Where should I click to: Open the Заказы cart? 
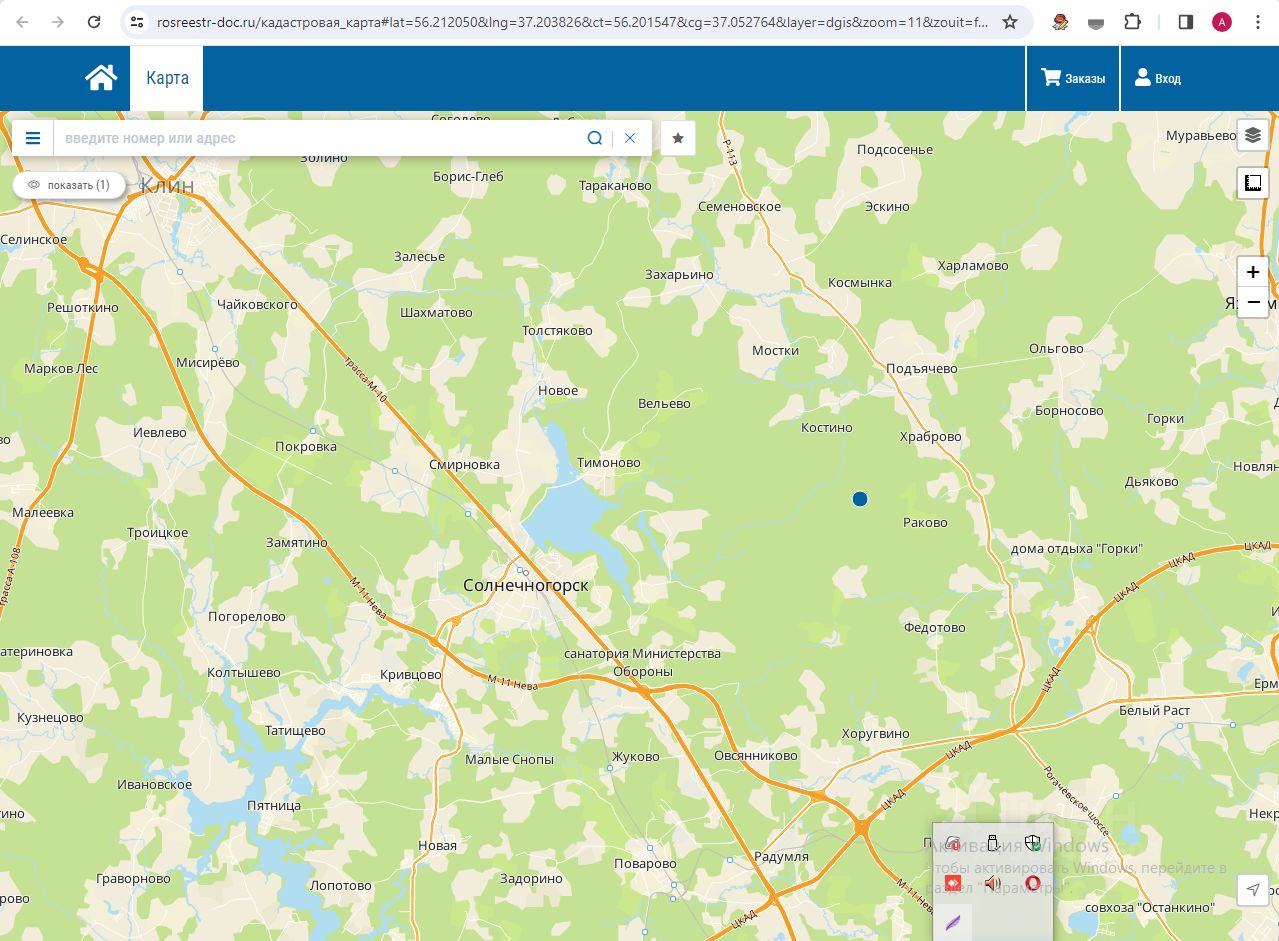pyautogui.click(x=1073, y=78)
